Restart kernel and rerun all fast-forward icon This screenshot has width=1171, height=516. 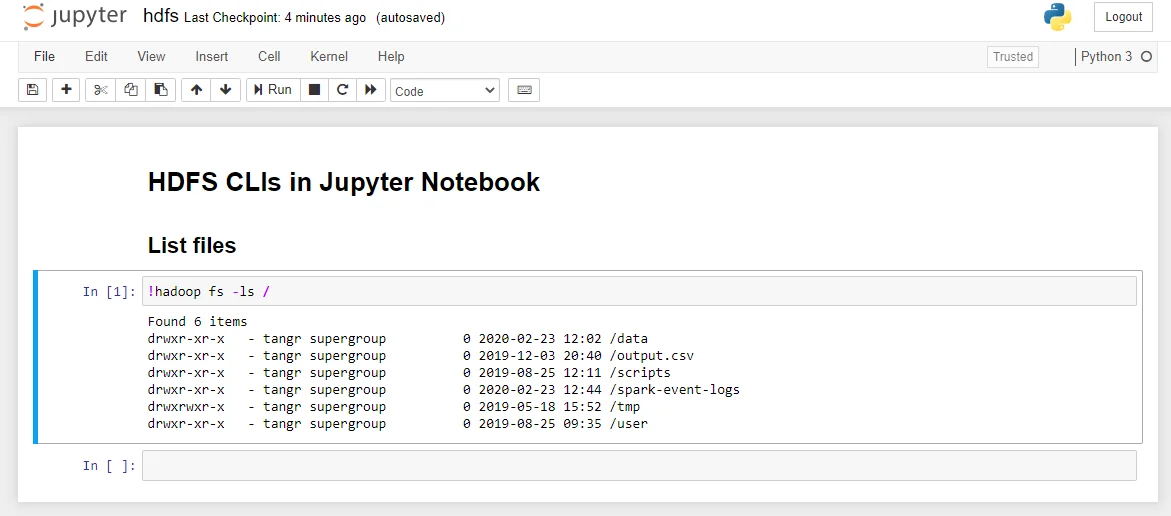[370, 90]
